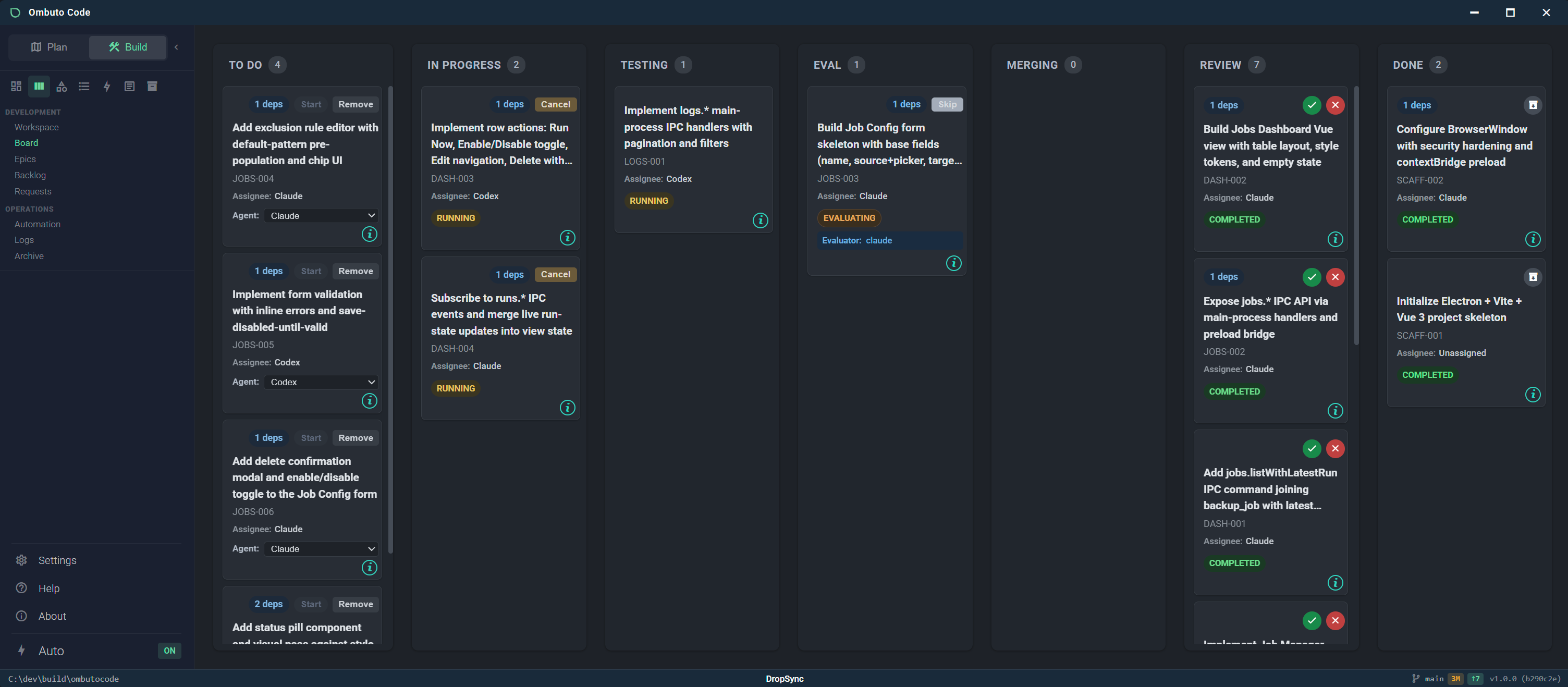Switch to the list view icon
Viewport: 1568px width, 687px height.
[x=84, y=86]
